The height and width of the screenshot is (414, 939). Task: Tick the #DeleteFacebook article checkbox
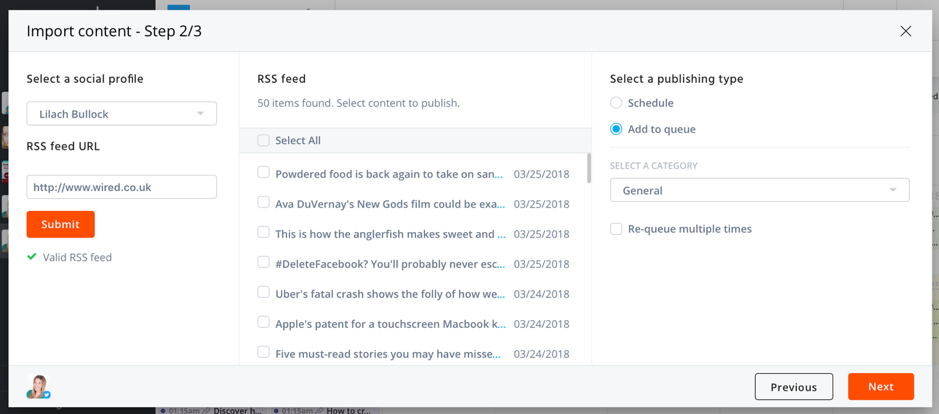pos(264,262)
